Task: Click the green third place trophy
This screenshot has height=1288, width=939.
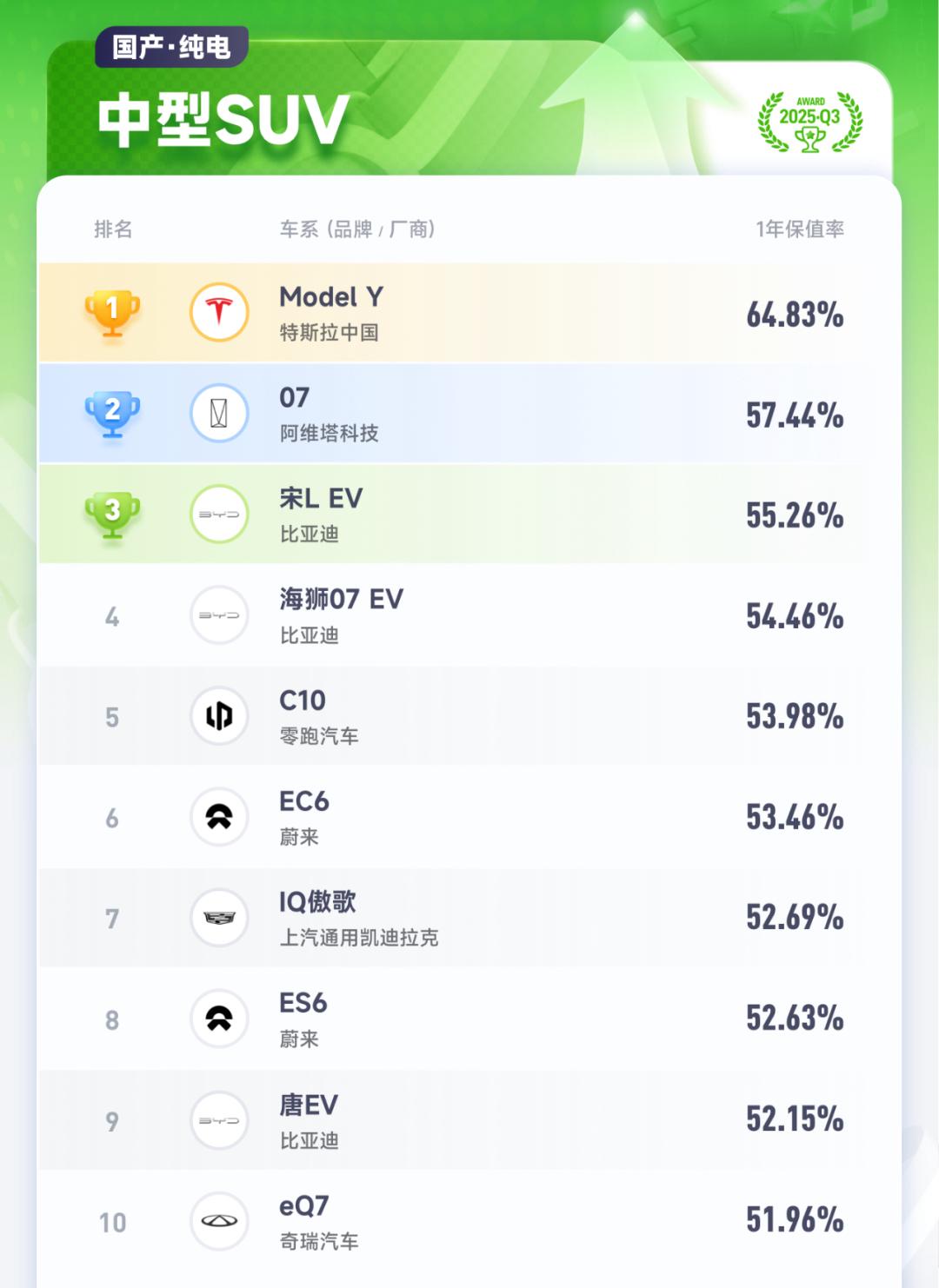Action: click(x=112, y=514)
